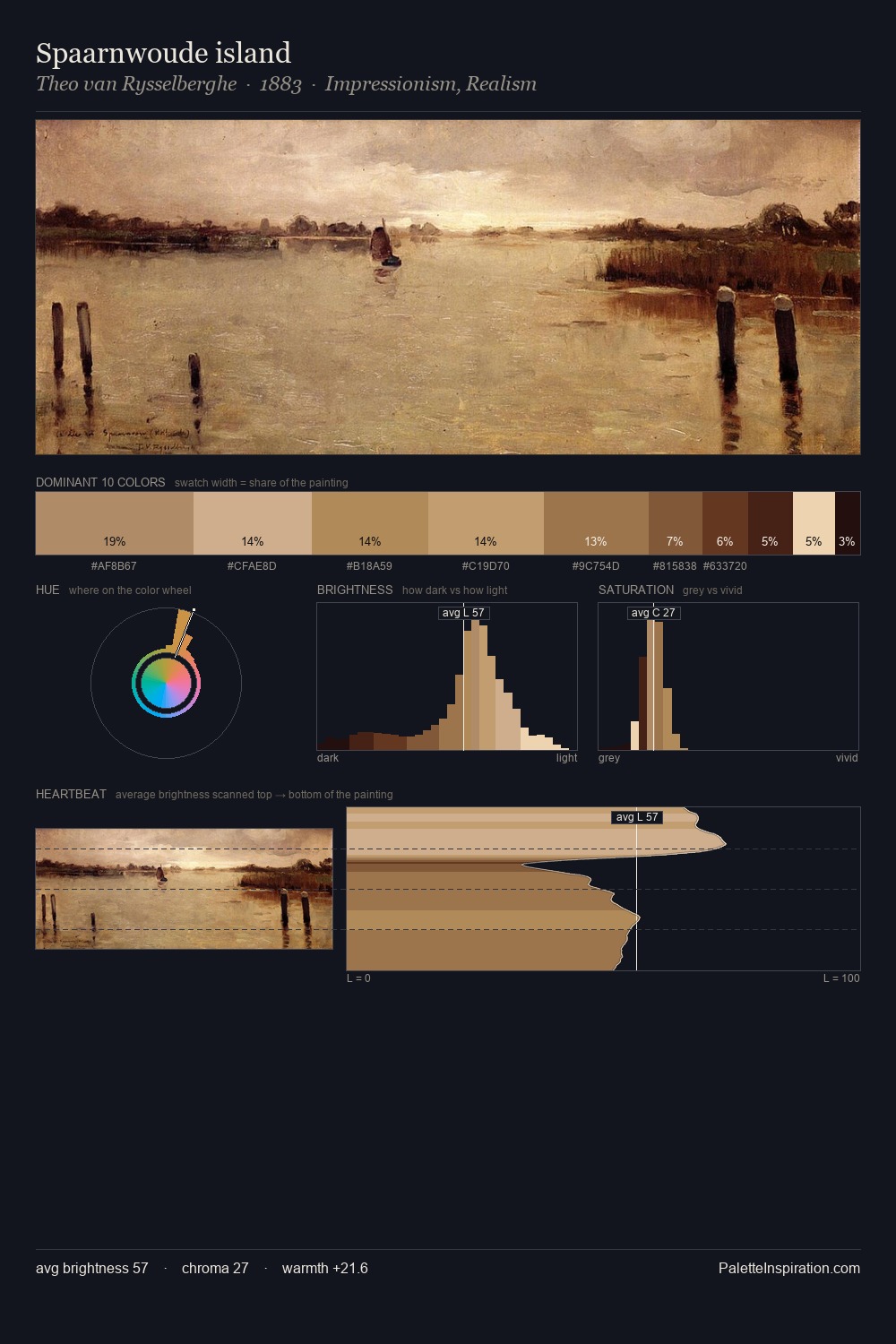Image resolution: width=896 pixels, height=1344 pixels.
Task: Click the hex code #9C754D
Action: click(x=596, y=566)
